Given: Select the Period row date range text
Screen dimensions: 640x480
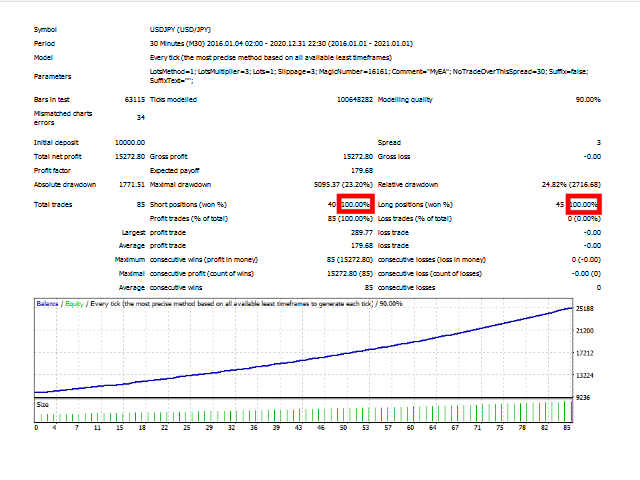Looking at the screenshot, I should [281, 44].
